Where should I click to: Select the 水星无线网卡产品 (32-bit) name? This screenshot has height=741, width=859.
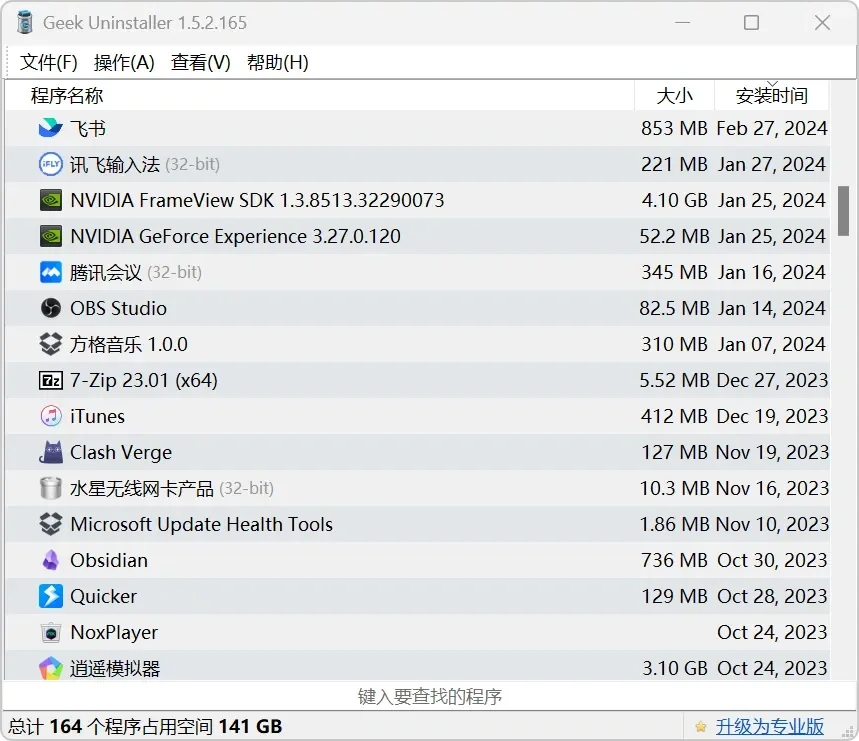tap(172, 489)
